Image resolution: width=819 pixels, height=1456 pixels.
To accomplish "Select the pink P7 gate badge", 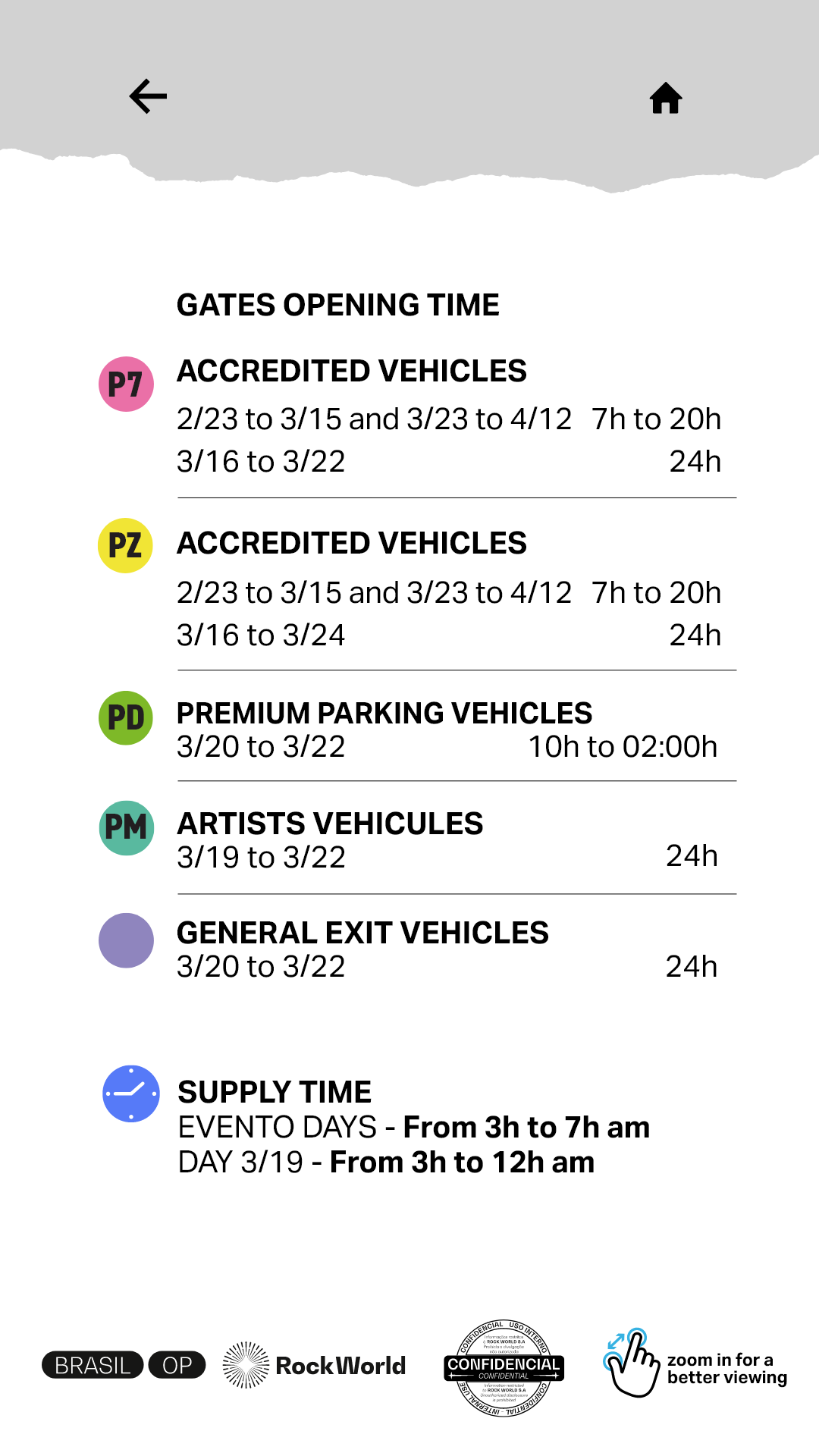I will (x=126, y=384).
